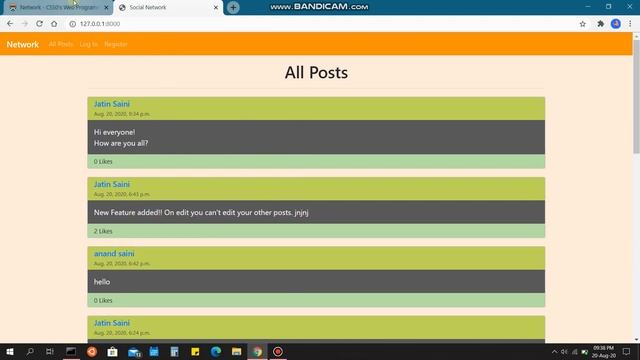Image resolution: width=640 pixels, height=360 pixels.
Task: Open the volume control in tray
Action: click(564, 351)
